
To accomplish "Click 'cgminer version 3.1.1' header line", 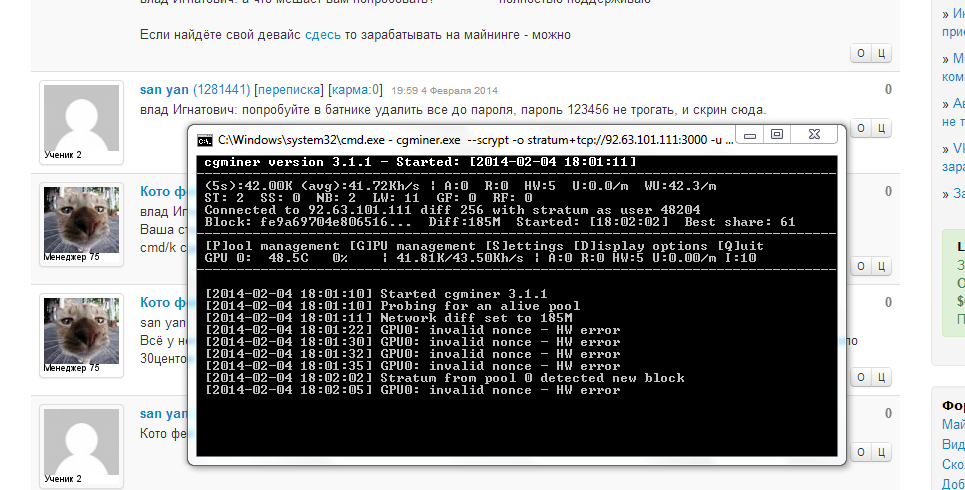I will (x=420, y=163).
